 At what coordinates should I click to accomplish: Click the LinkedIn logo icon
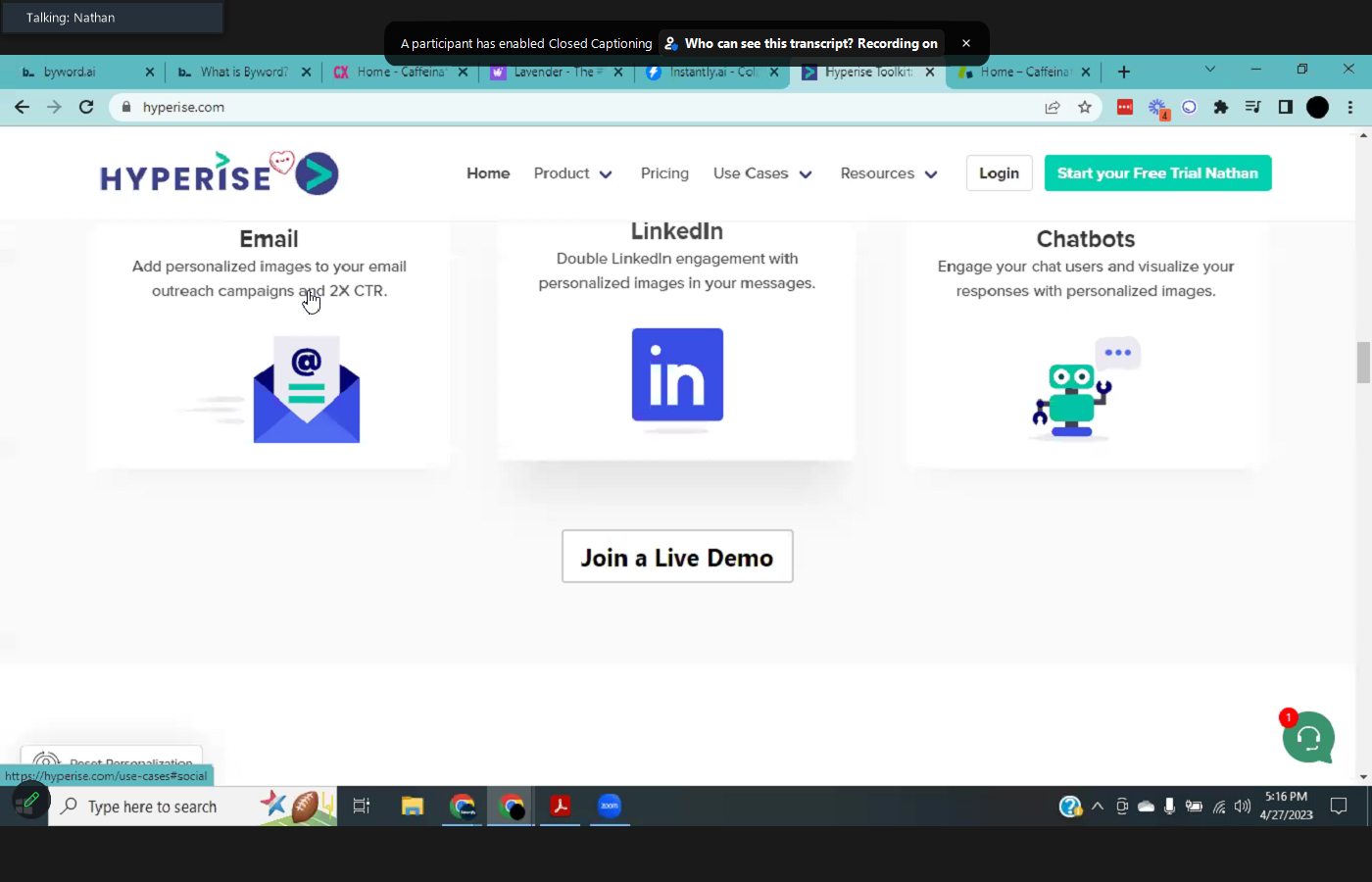677,374
